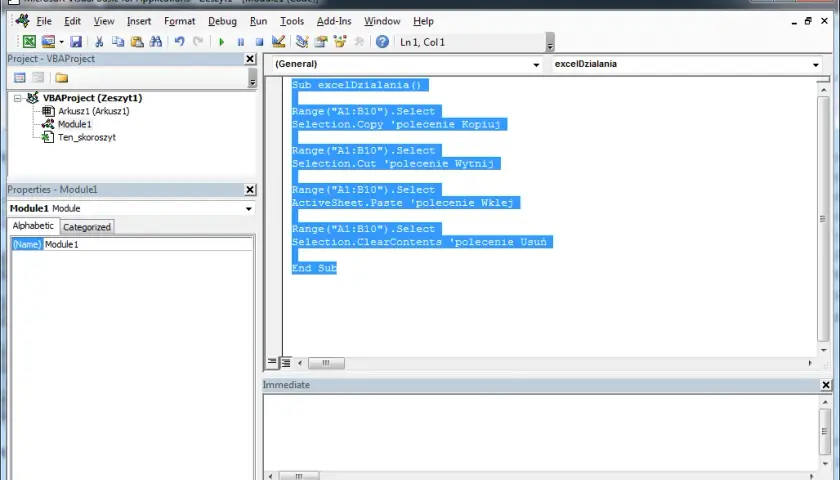Open Visual Basic Help question icon

pyautogui.click(x=382, y=42)
